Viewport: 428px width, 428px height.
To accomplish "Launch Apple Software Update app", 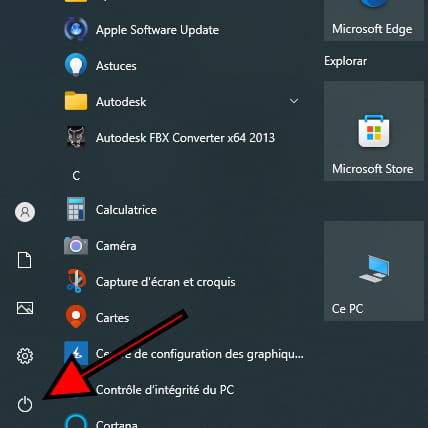I will tap(183, 30).
